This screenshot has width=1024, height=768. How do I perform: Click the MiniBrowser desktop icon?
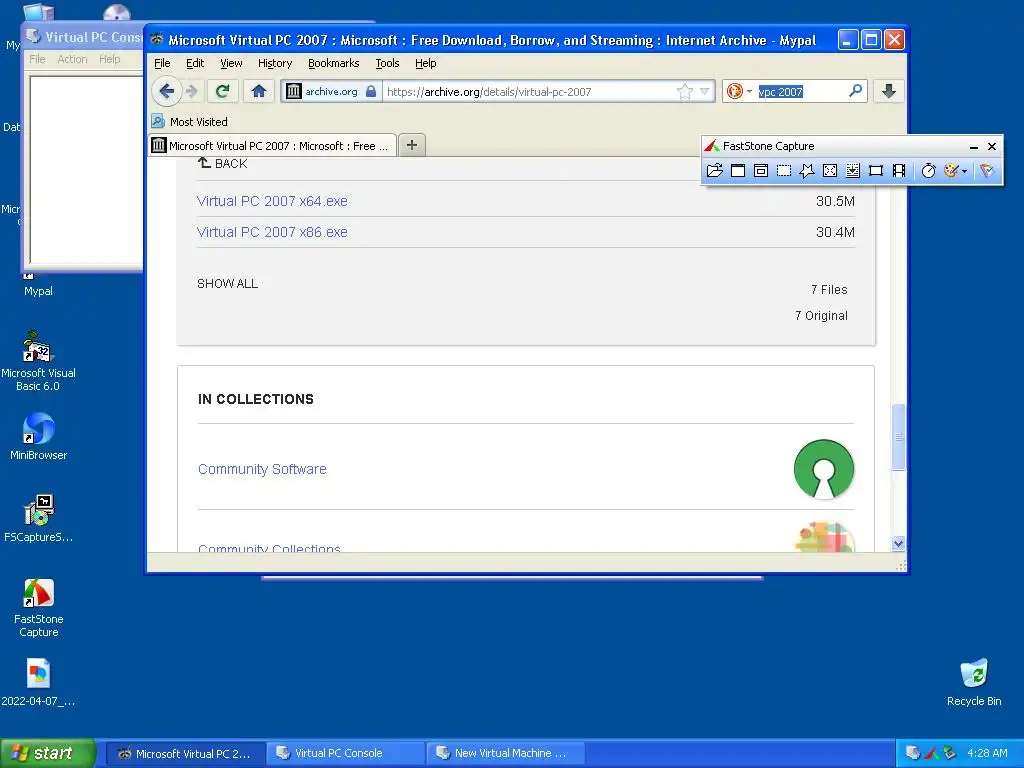(x=39, y=436)
